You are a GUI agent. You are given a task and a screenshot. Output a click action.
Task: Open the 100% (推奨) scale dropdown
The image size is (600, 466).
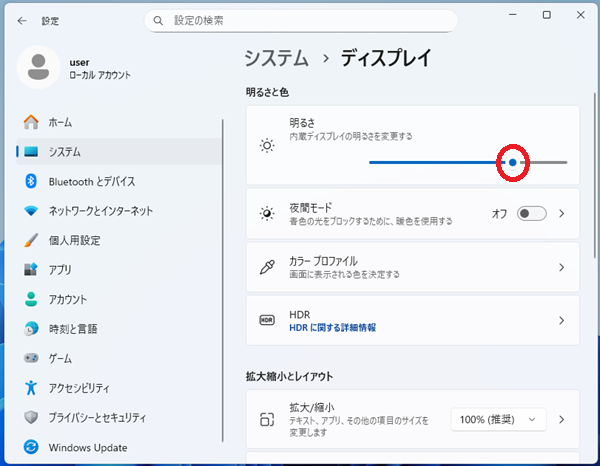coord(498,419)
